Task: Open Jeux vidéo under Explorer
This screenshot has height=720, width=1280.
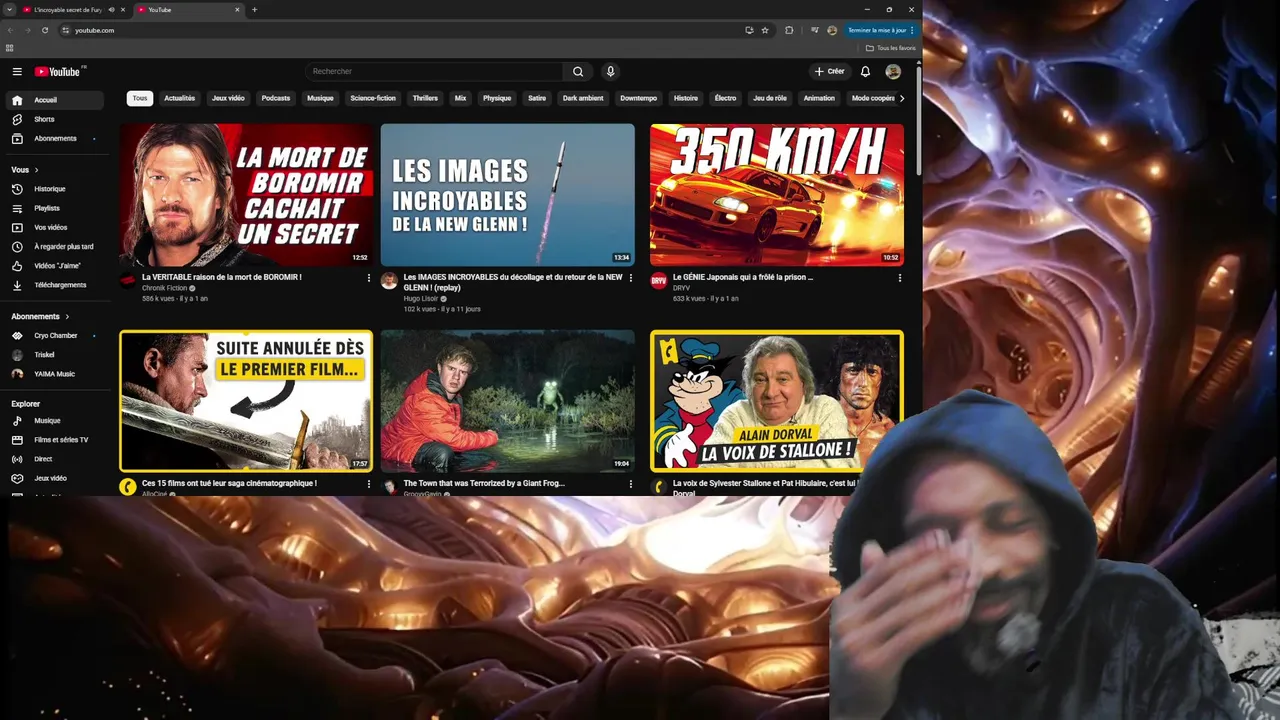Action: point(55,478)
